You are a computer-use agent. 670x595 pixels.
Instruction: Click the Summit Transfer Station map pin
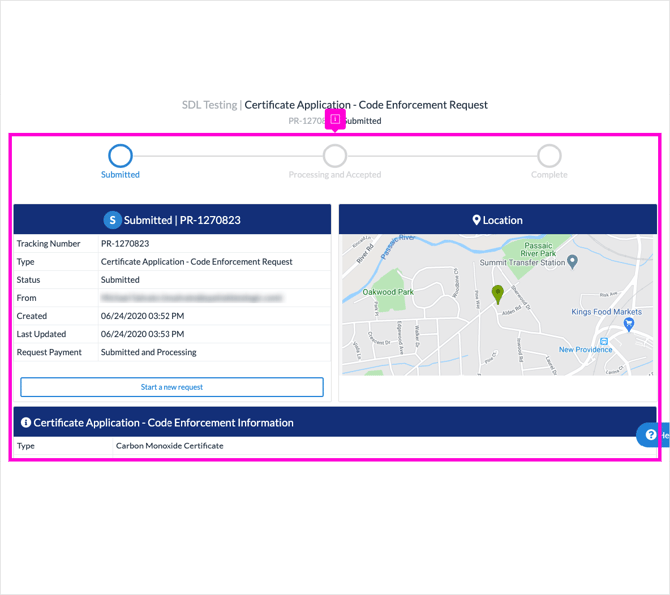coord(573,262)
